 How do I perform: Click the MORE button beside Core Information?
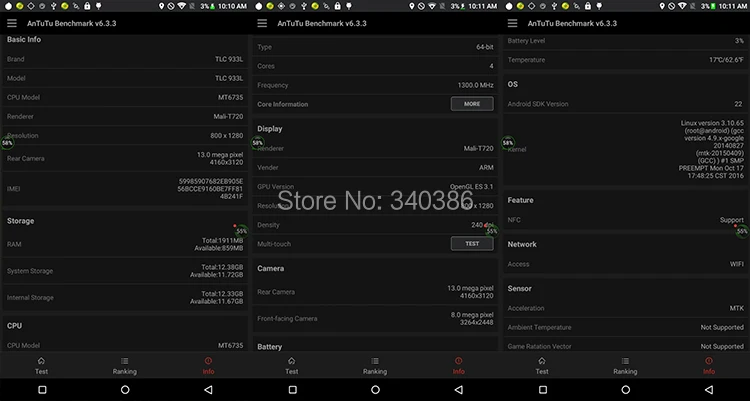click(x=472, y=104)
